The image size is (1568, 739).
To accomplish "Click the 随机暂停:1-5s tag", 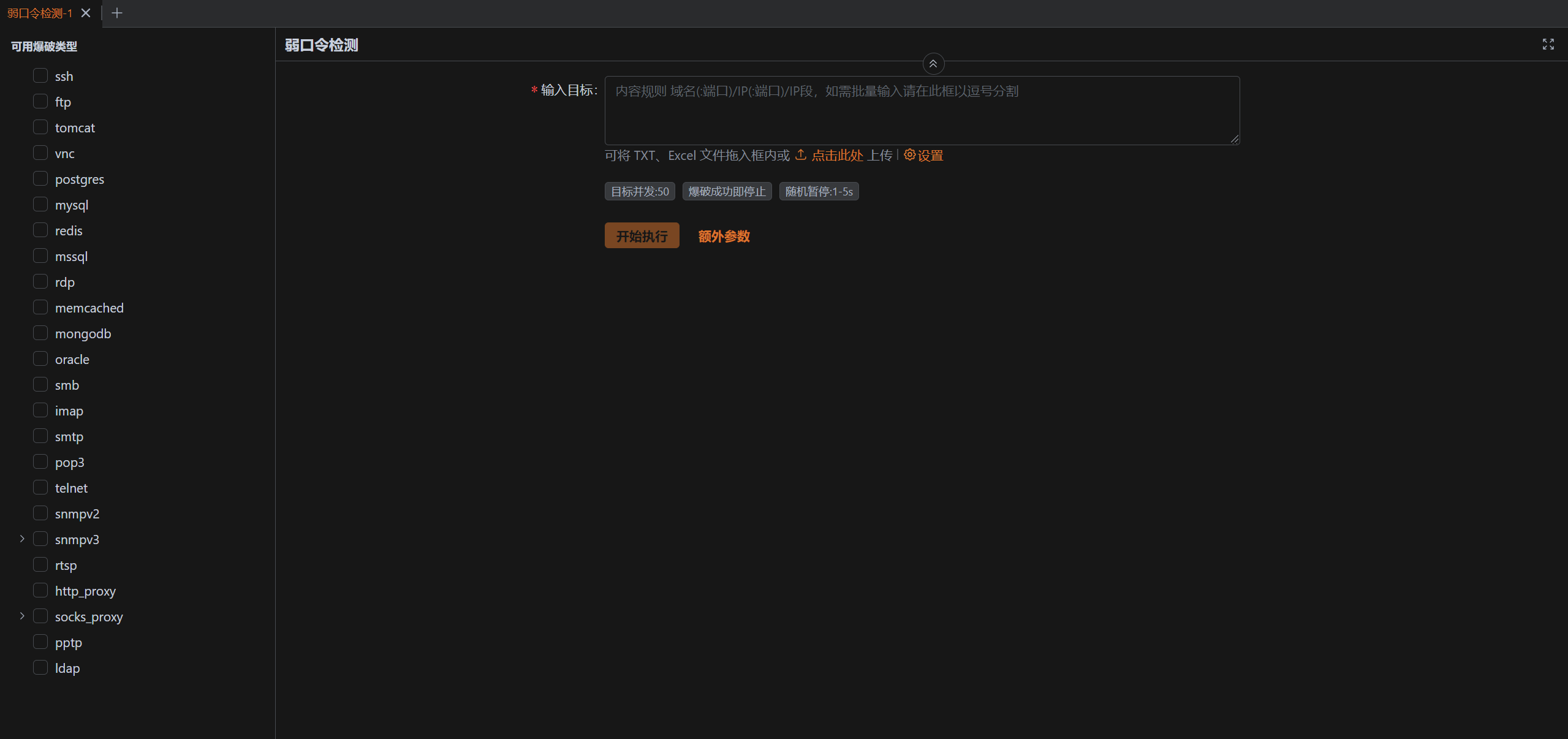I will pyautogui.click(x=819, y=192).
